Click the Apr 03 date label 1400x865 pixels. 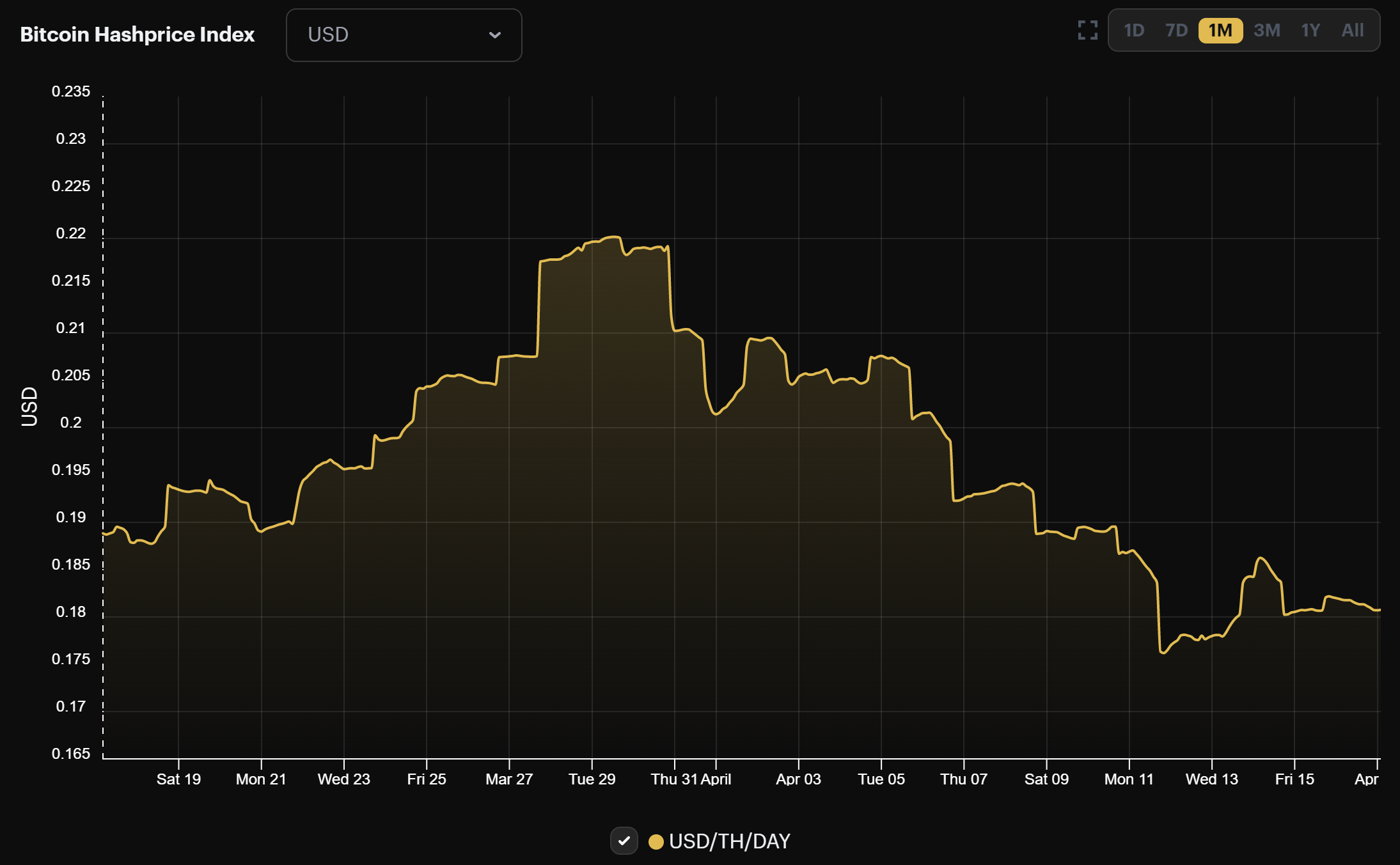798,779
